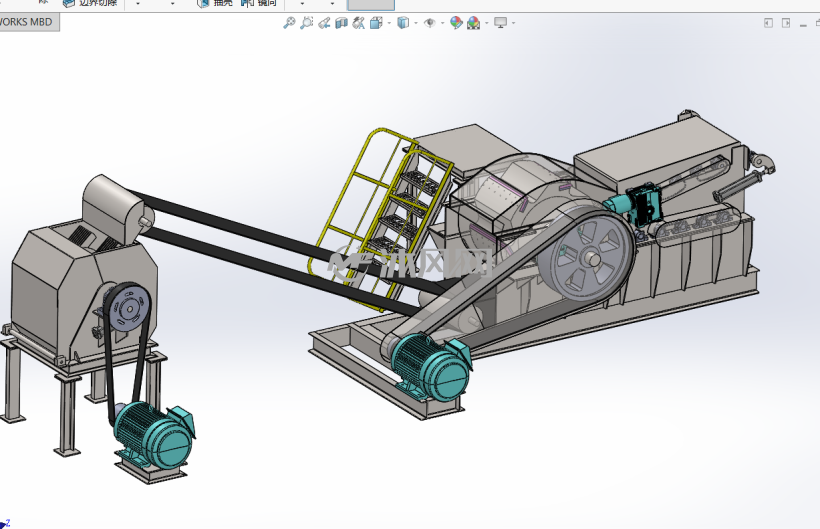This screenshot has height=529, width=820.
Task: Select the teal motor on the base frame
Action: [x=434, y=366]
